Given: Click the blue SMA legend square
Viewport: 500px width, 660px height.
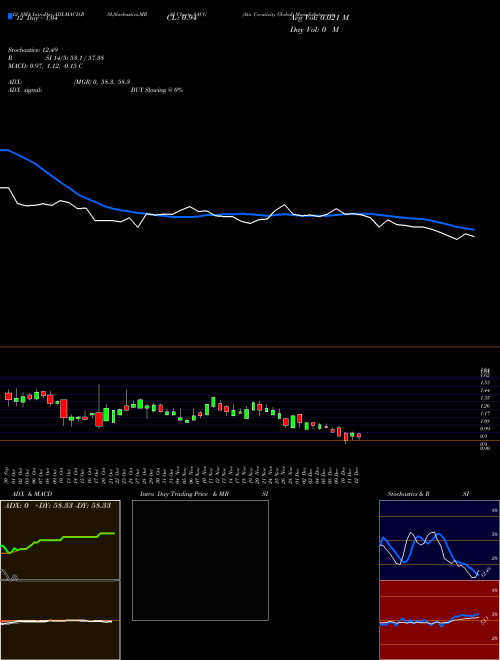Looking at the screenshot, I should click(10, 16).
